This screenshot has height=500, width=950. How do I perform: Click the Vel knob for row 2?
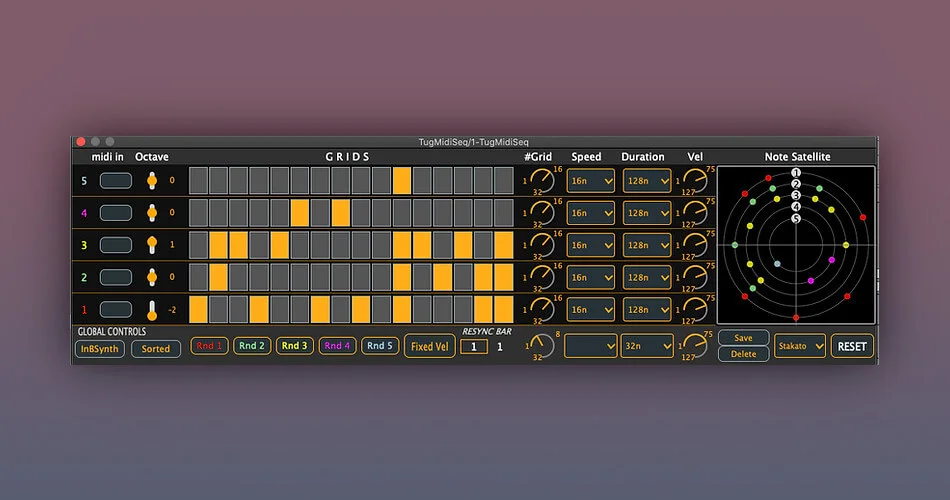(x=696, y=277)
